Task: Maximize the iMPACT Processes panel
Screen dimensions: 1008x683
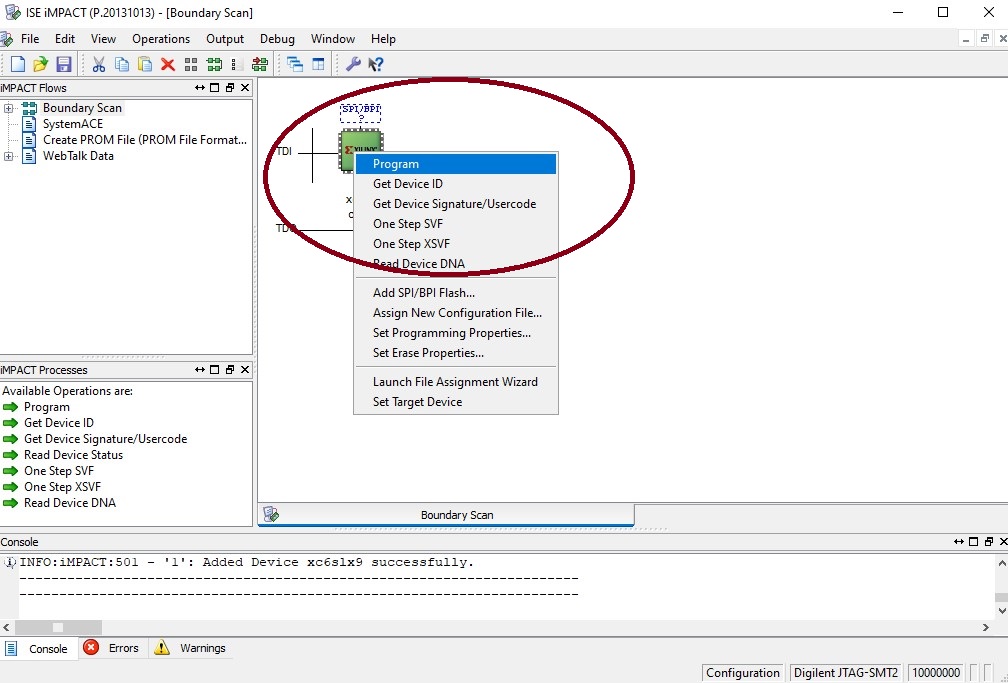Action: pyautogui.click(x=215, y=370)
